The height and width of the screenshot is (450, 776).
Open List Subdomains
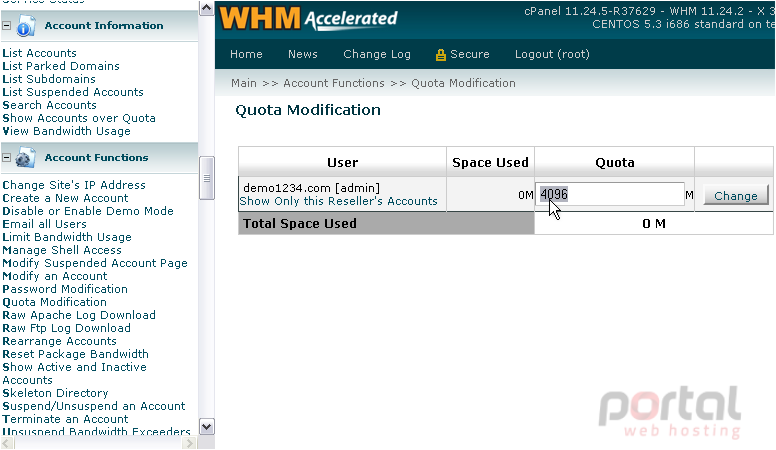(49, 79)
